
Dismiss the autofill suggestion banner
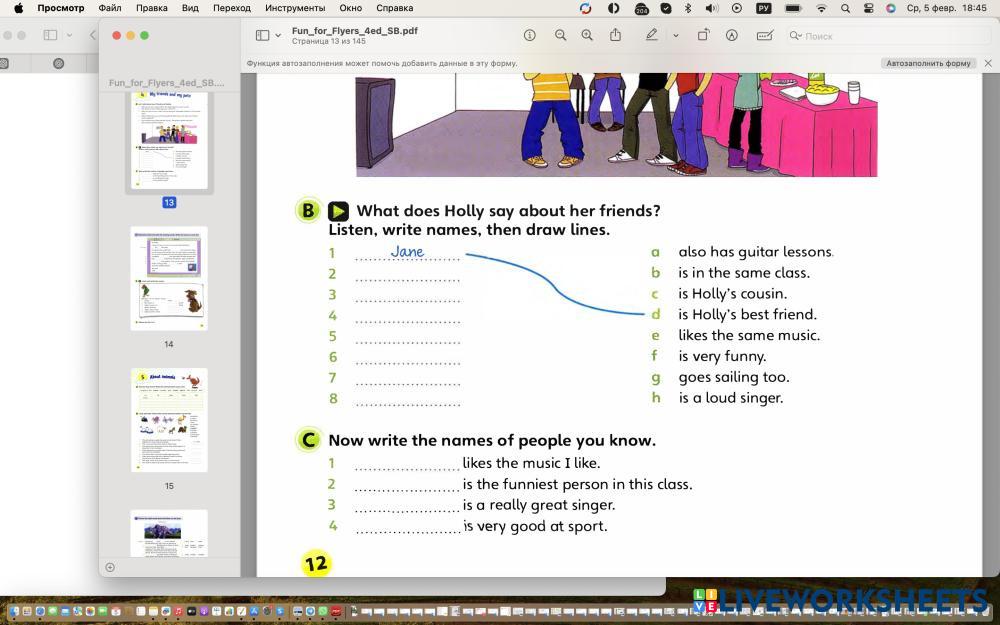point(988,63)
